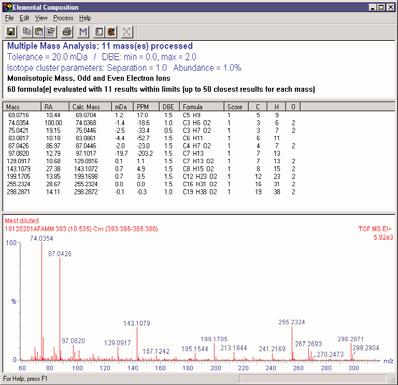Click the 199.1705 peak label in spectrum

(214, 339)
